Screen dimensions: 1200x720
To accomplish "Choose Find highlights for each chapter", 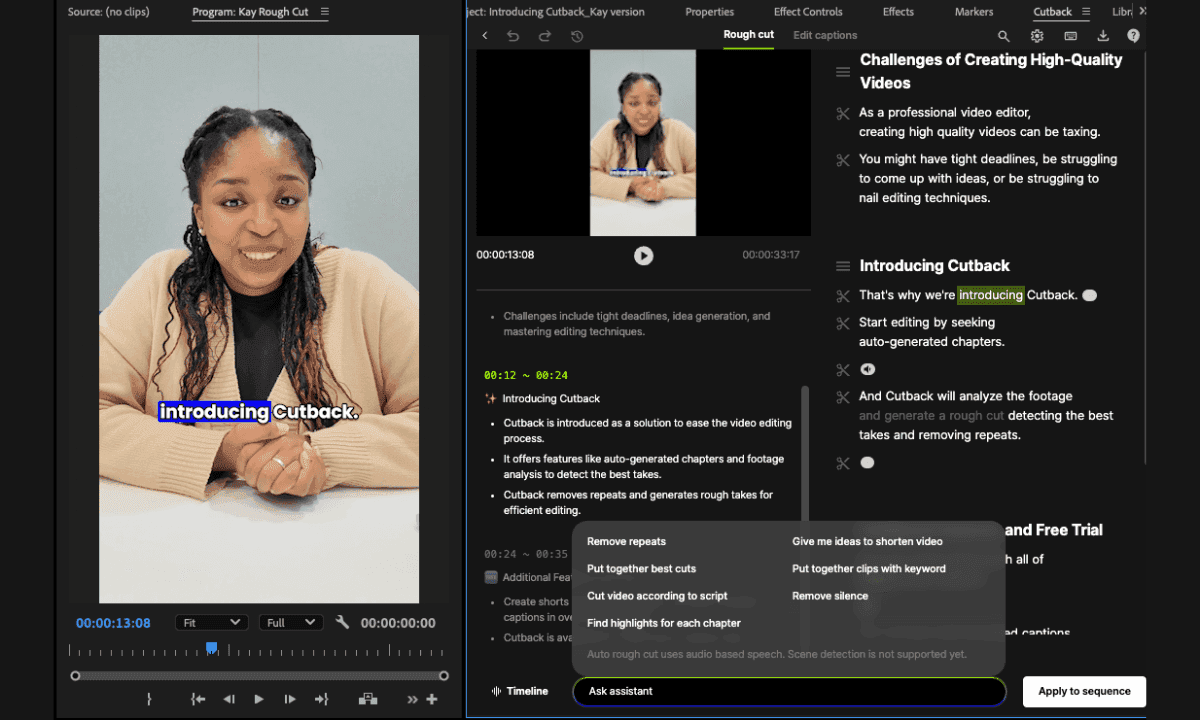I will [x=664, y=623].
